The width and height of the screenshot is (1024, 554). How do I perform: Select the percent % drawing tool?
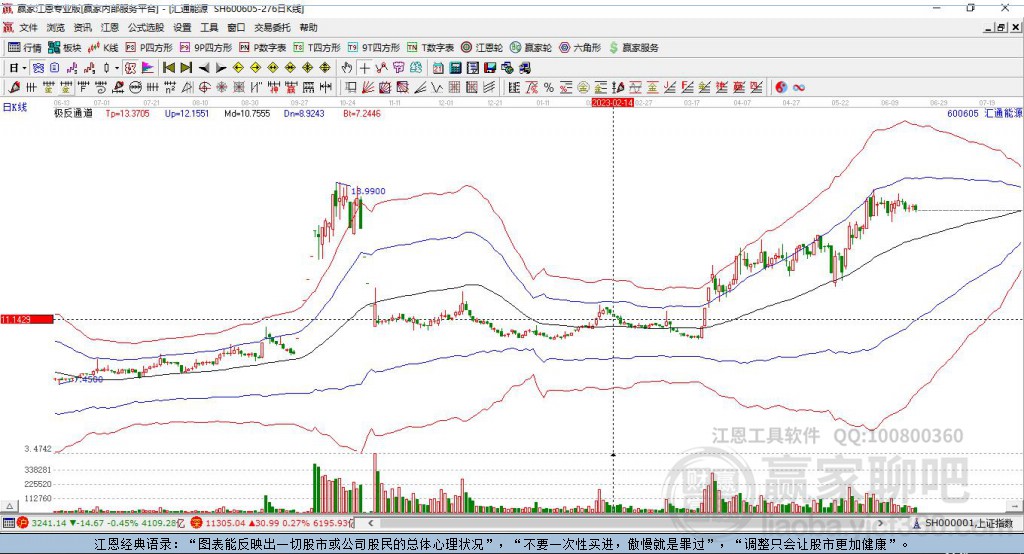click(x=549, y=87)
